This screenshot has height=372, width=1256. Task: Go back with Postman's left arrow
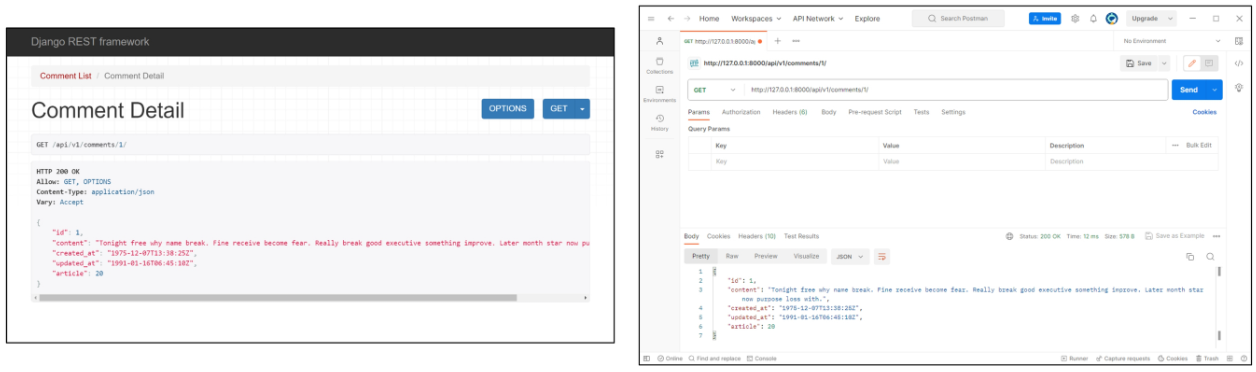[x=670, y=18]
